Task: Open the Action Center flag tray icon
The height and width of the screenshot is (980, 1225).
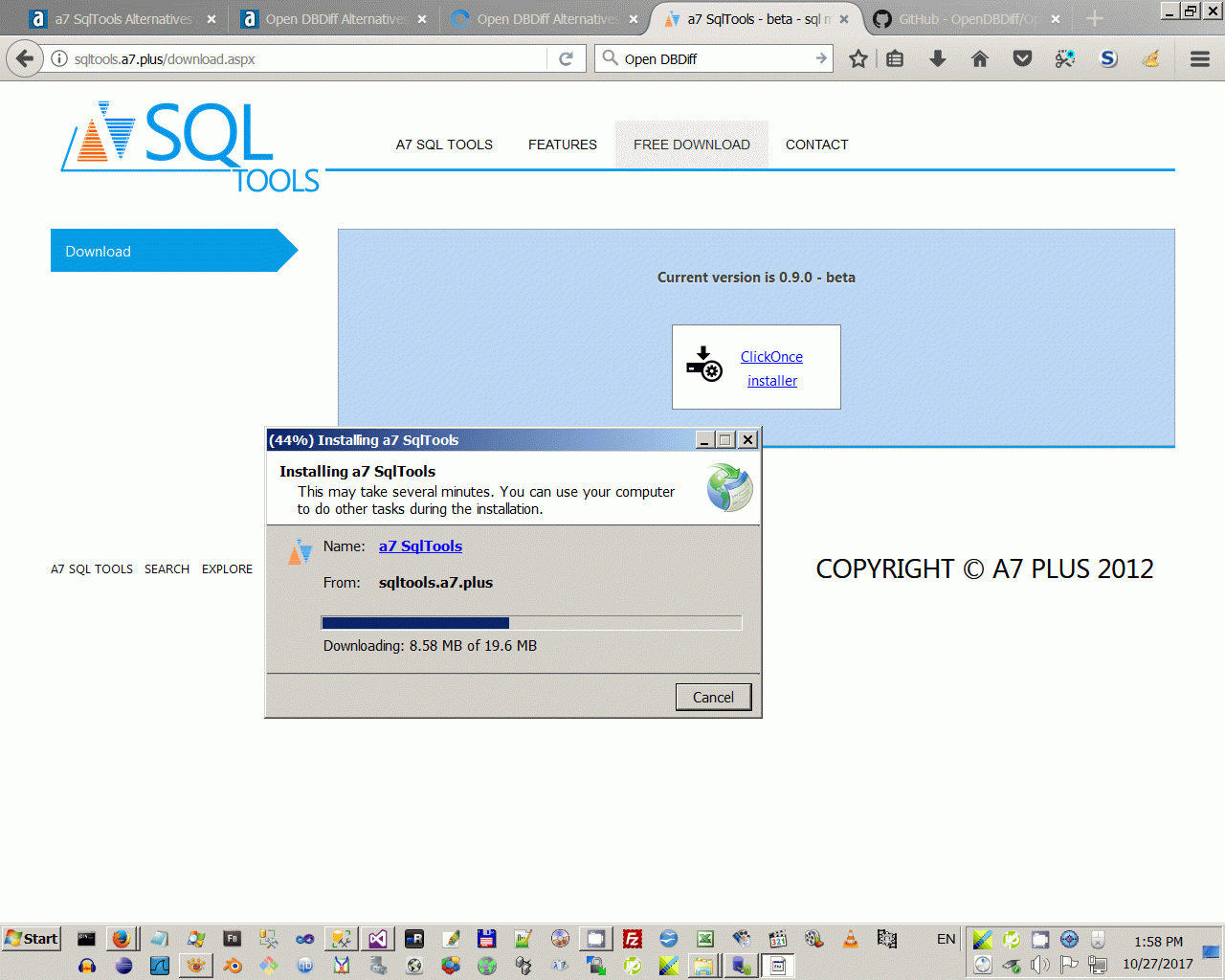Action: point(1069,965)
